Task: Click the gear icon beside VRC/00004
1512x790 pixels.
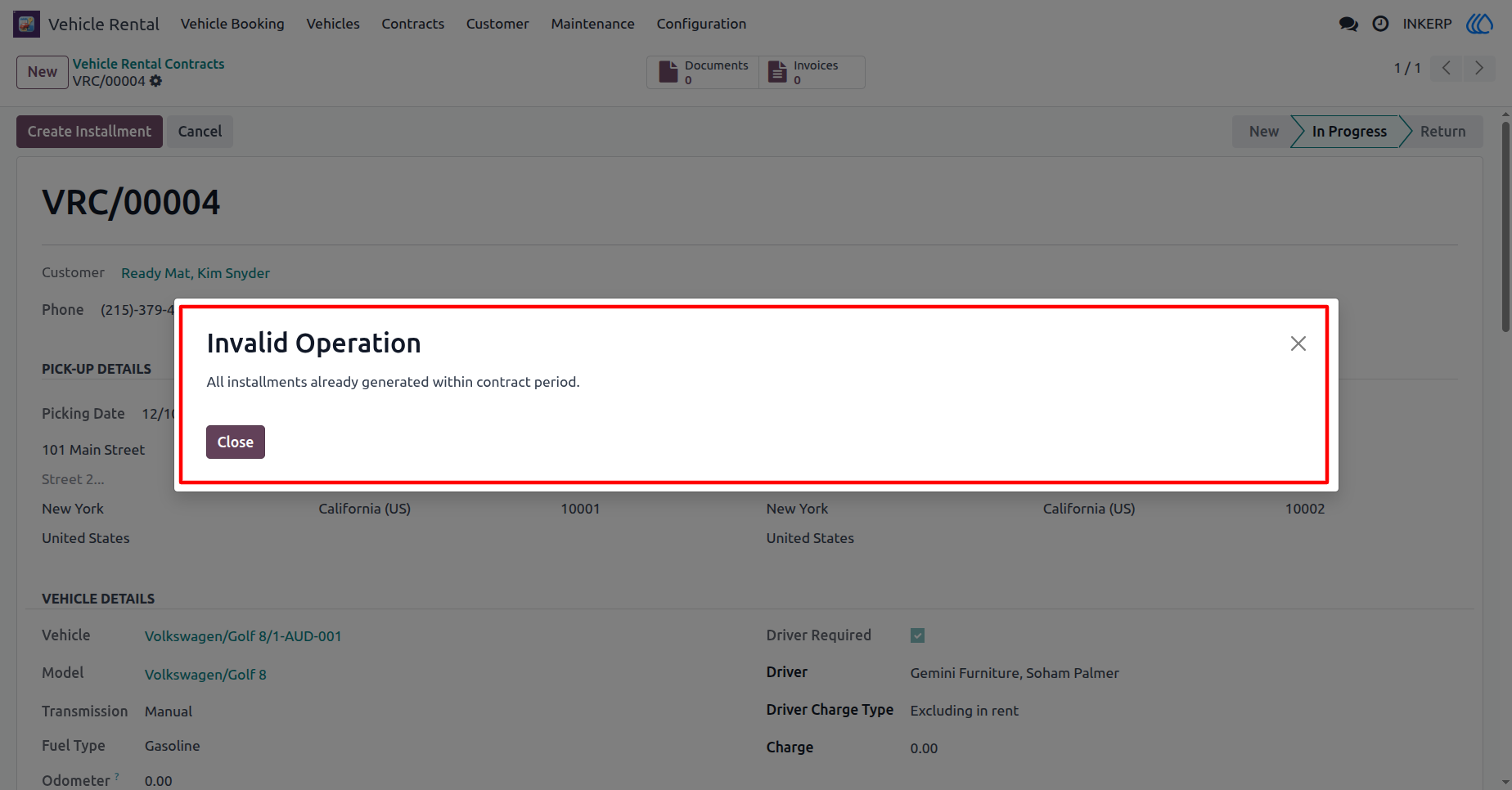Action: click(155, 81)
